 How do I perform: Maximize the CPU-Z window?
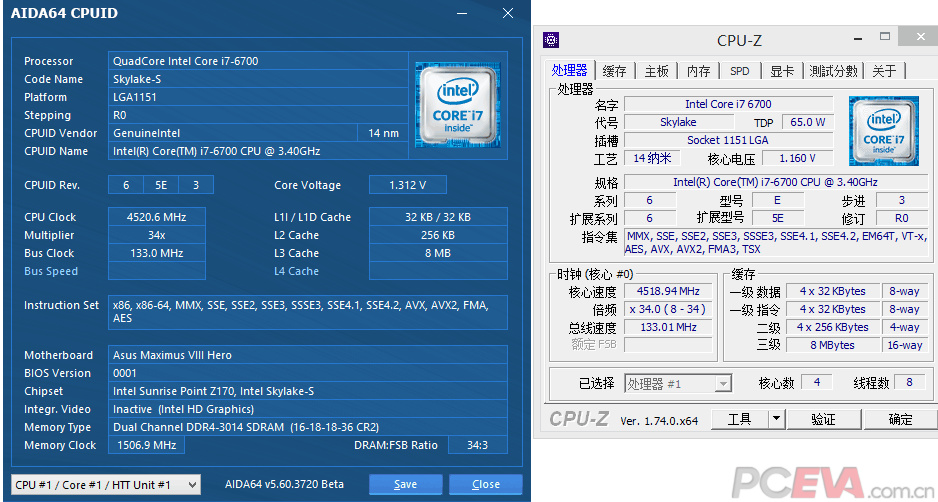[885, 36]
